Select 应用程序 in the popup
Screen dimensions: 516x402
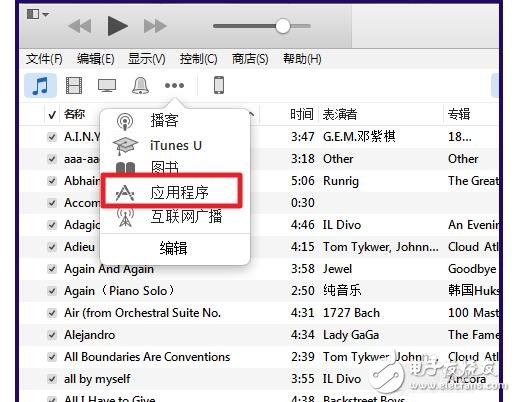click(172, 191)
